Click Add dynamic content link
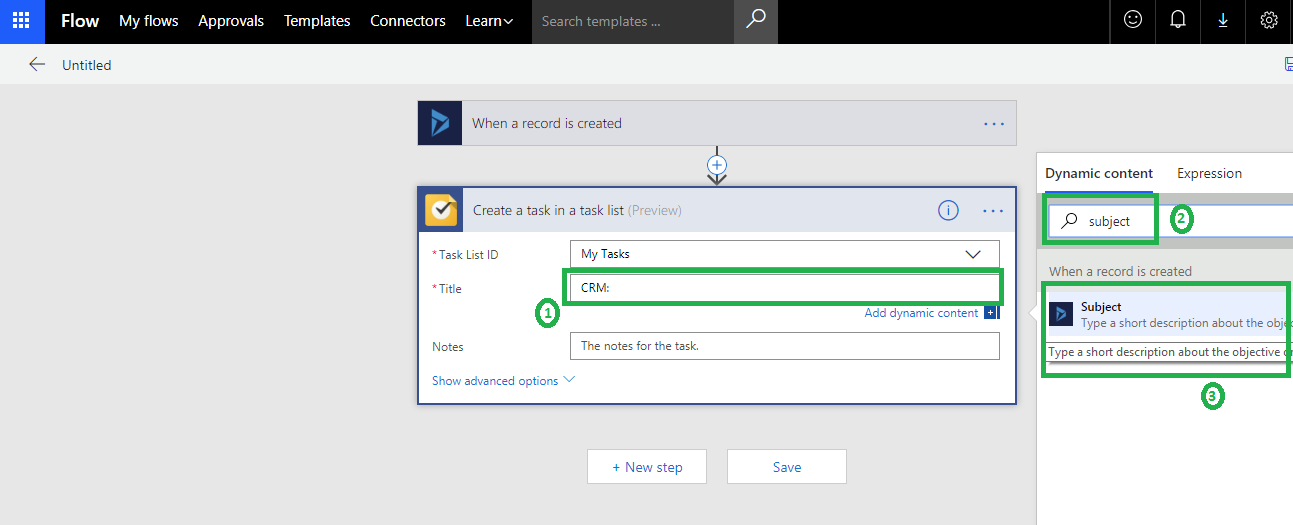1293x525 pixels. pos(921,313)
